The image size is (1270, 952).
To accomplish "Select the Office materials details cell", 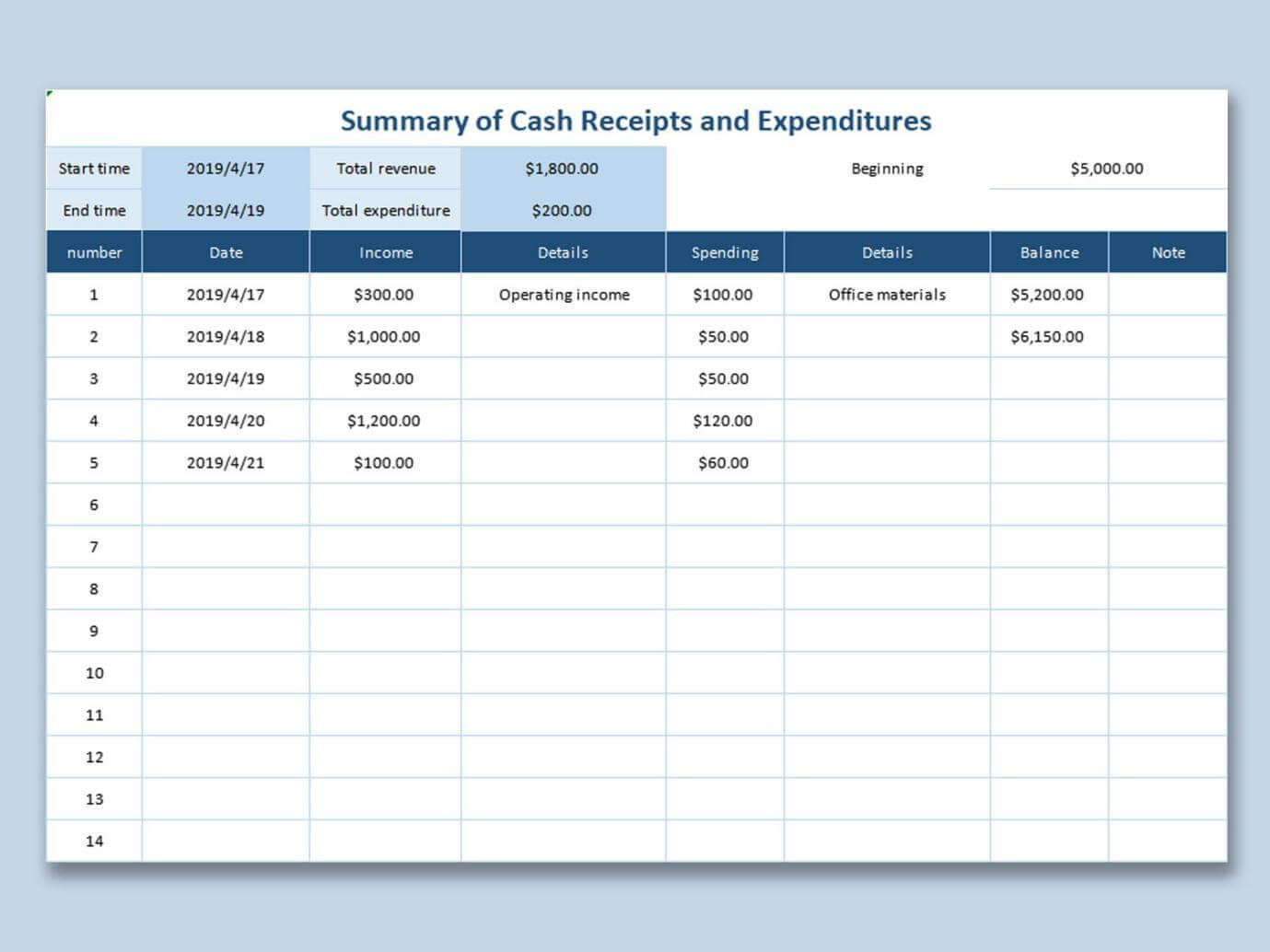I will pyautogui.click(x=885, y=295).
